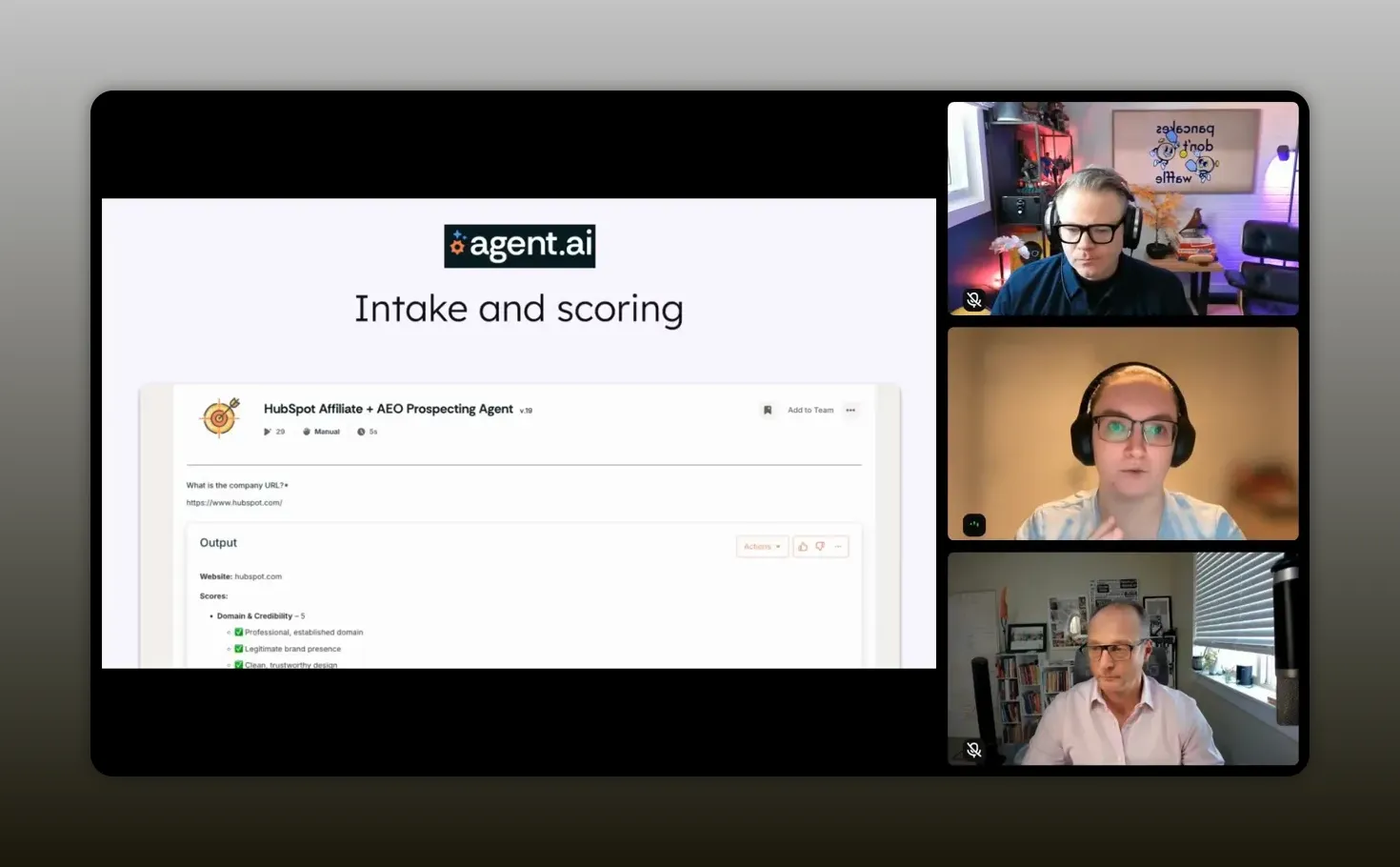Click the thumbs-down icon in the Output panel
1400x867 pixels.
coord(820,547)
